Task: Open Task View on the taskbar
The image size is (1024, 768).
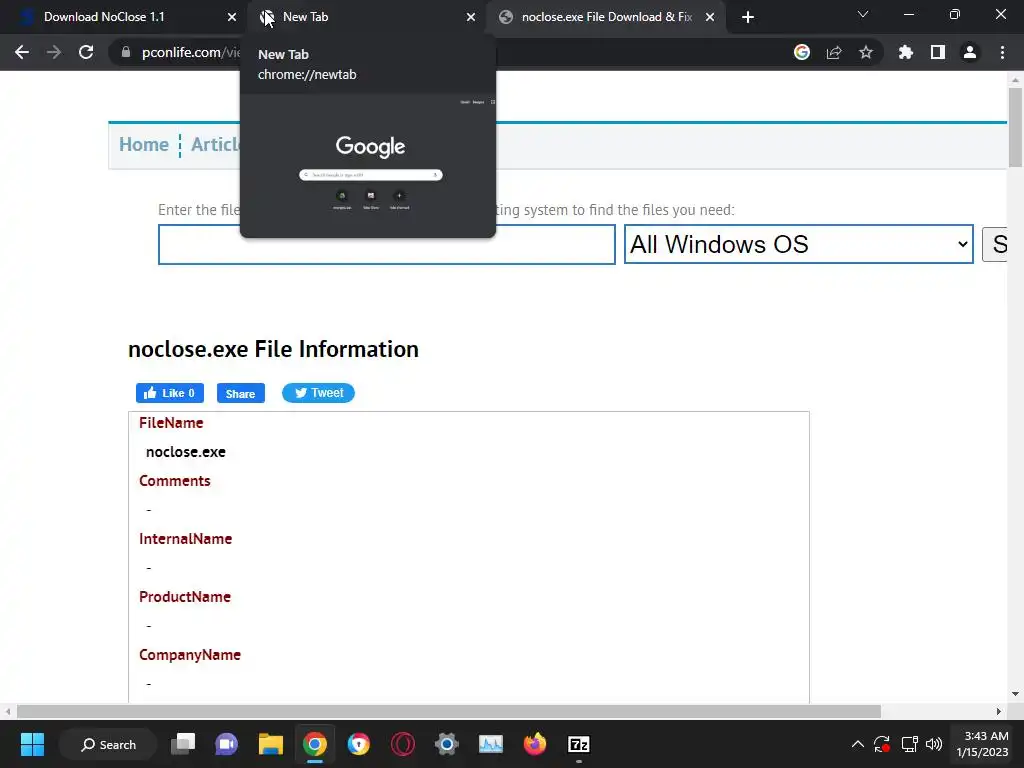Action: coord(183,744)
